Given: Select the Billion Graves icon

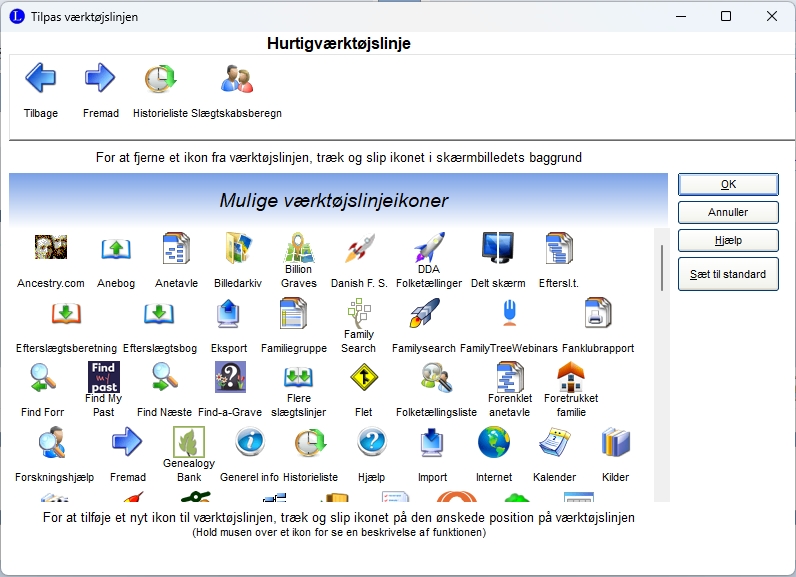Looking at the screenshot, I should pos(298,248).
